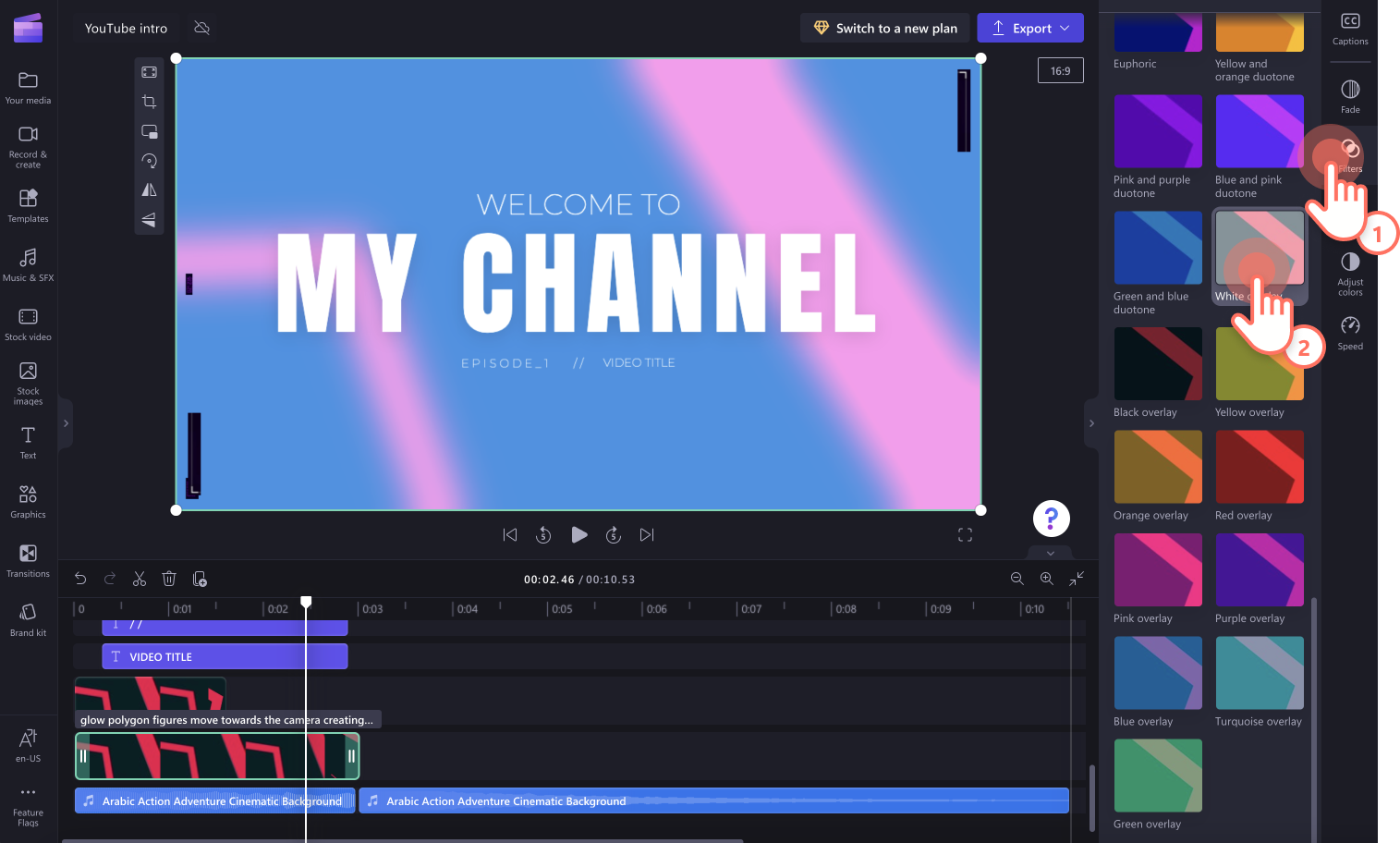This screenshot has width=1400, height=843.
Task: Zoom out the timeline
Action: pyautogui.click(x=1017, y=579)
